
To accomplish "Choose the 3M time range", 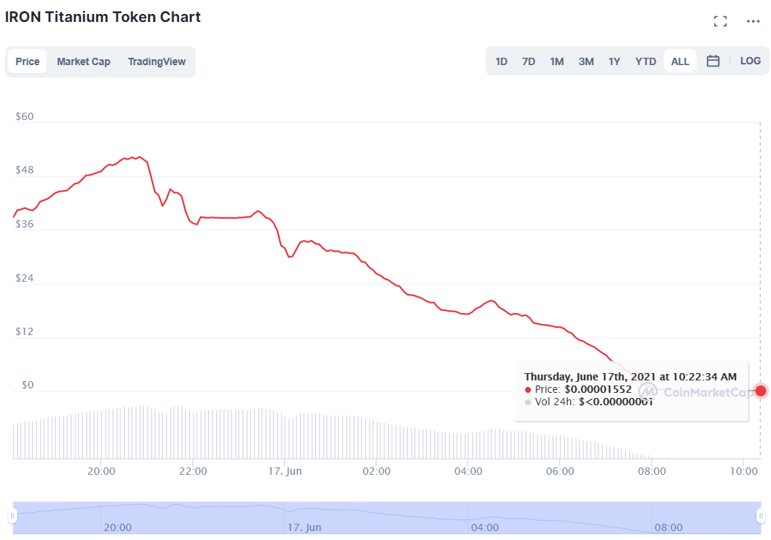I will [x=586, y=62].
